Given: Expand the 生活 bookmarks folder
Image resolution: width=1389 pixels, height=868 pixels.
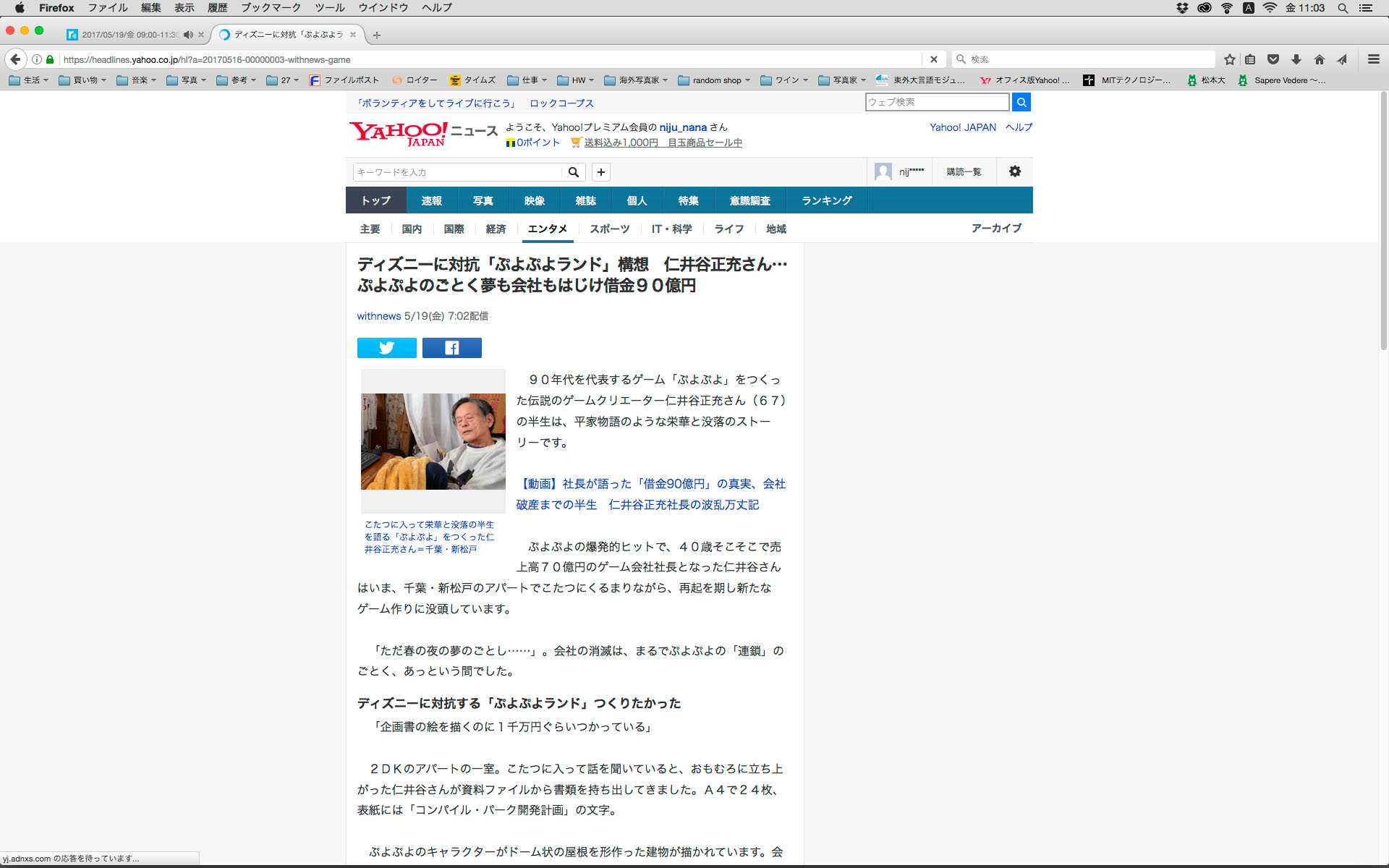Looking at the screenshot, I should click(x=29, y=80).
